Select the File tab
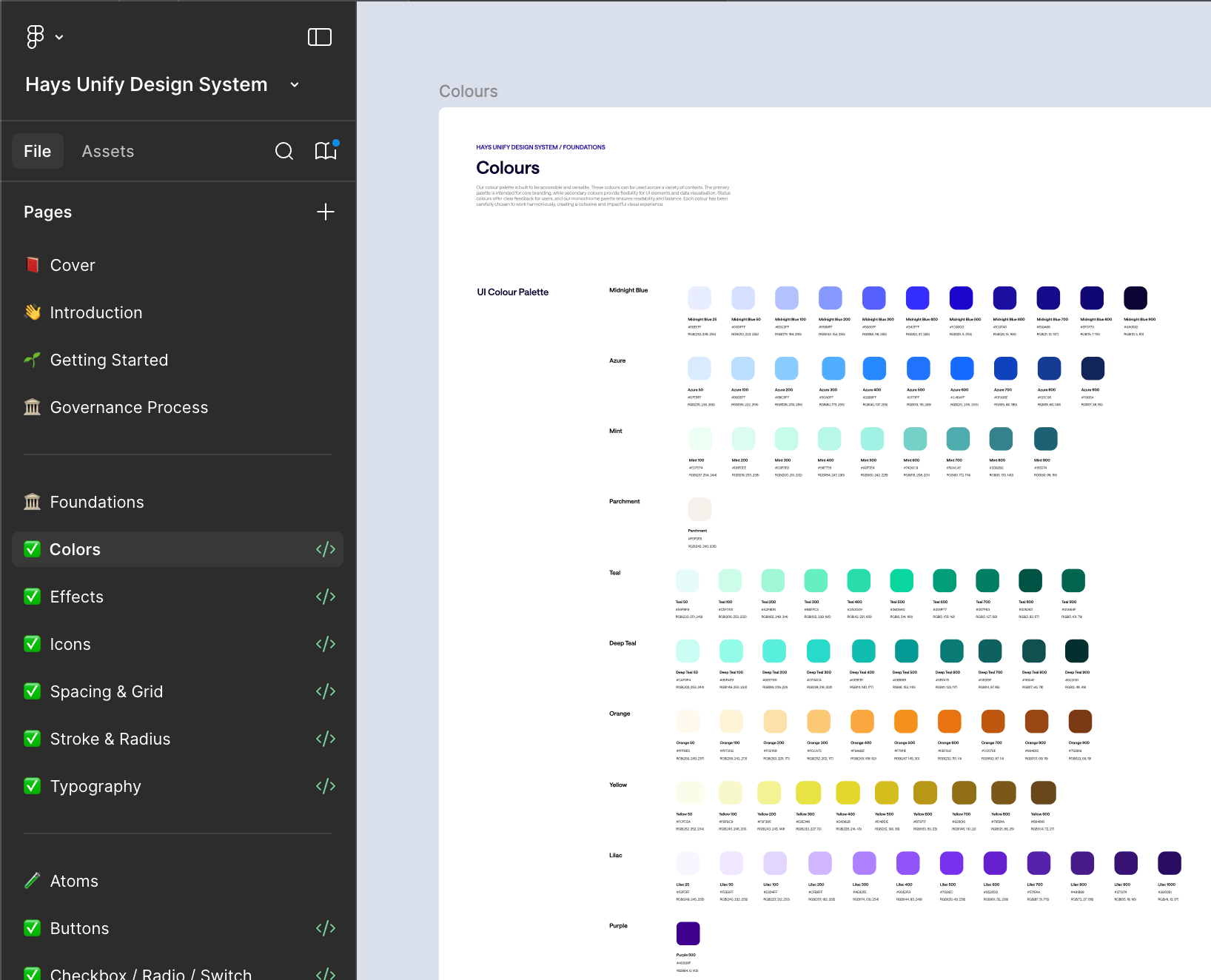Screen dimensions: 1211x980 38,152
